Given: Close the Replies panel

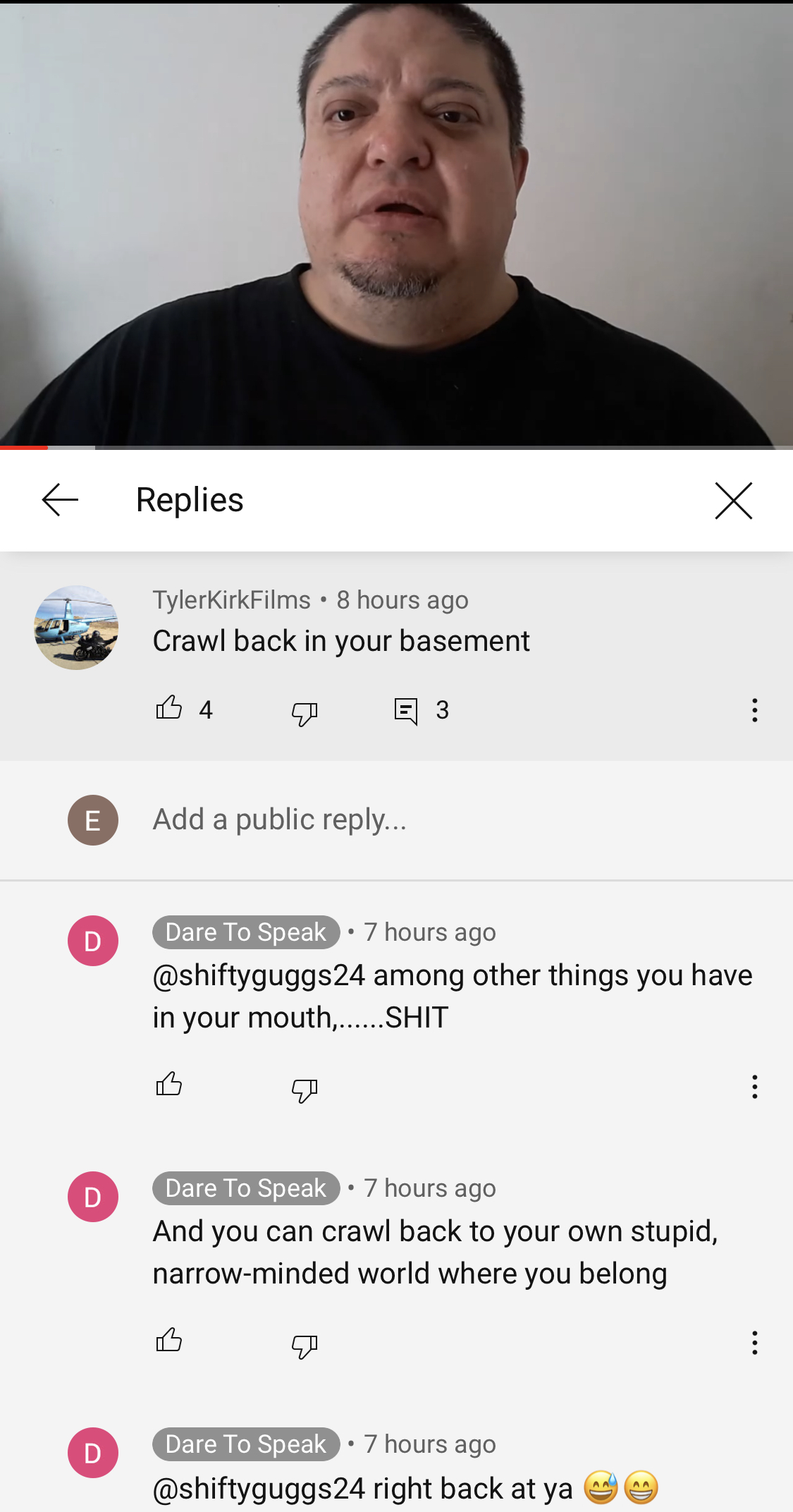Looking at the screenshot, I should pyautogui.click(x=733, y=501).
